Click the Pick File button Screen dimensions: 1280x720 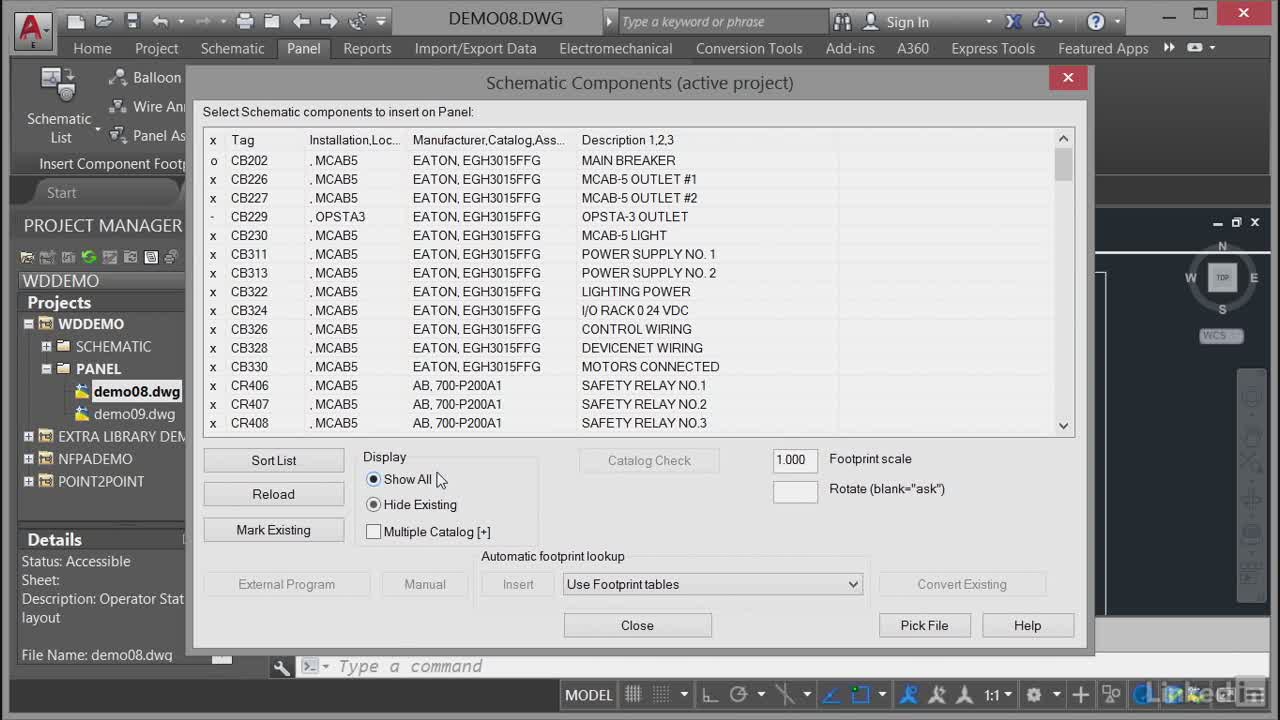tap(924, 625)
